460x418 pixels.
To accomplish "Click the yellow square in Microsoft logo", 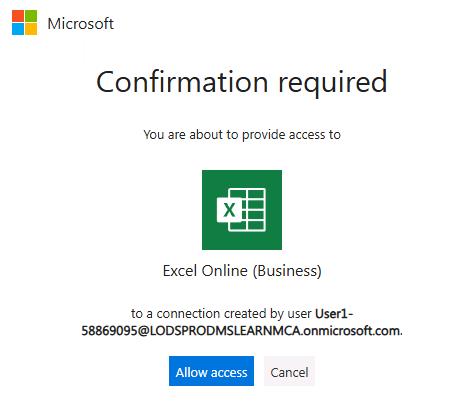I will (x=31, y=29).
